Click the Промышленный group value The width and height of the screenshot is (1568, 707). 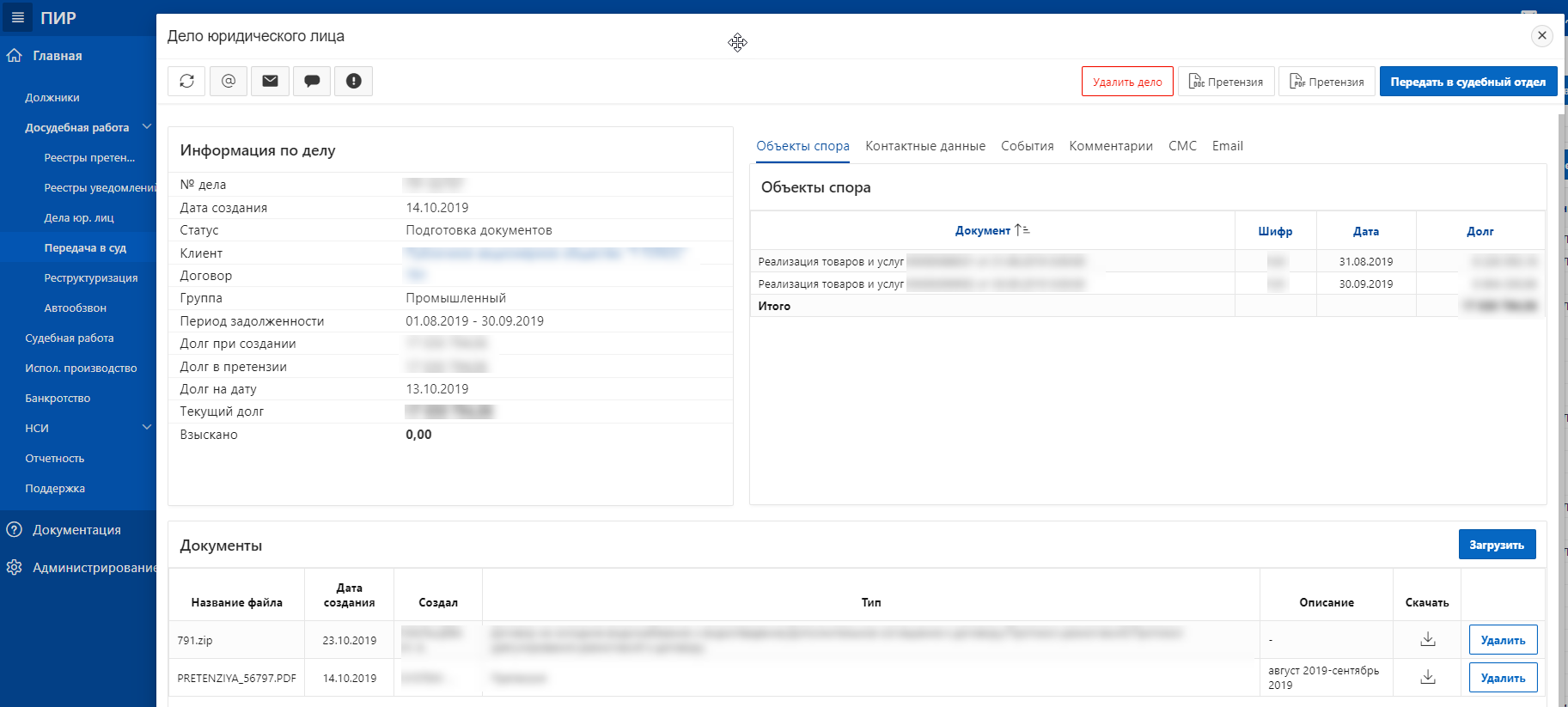coord(455,298)
